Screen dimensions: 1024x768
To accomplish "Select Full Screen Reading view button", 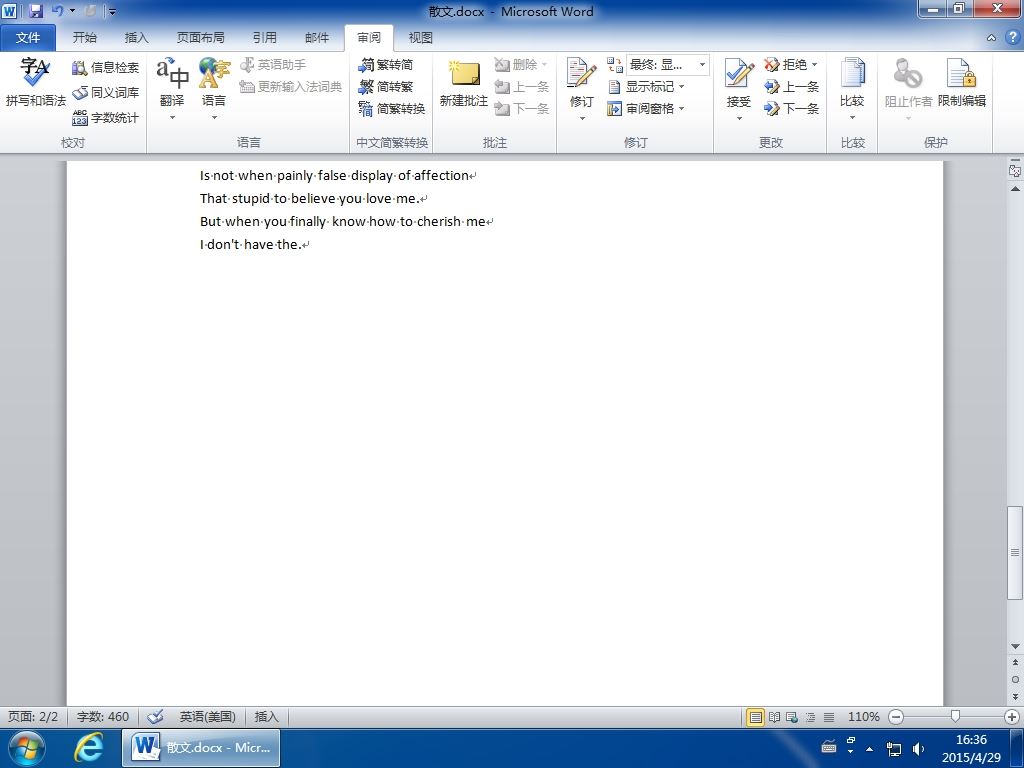I will click(x=775, y=717).
